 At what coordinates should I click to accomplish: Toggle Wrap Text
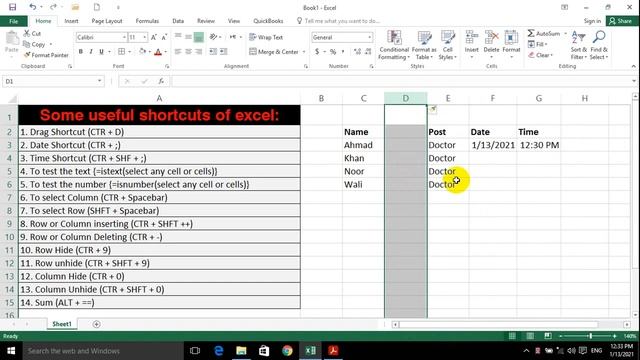(x=266, y=37)
